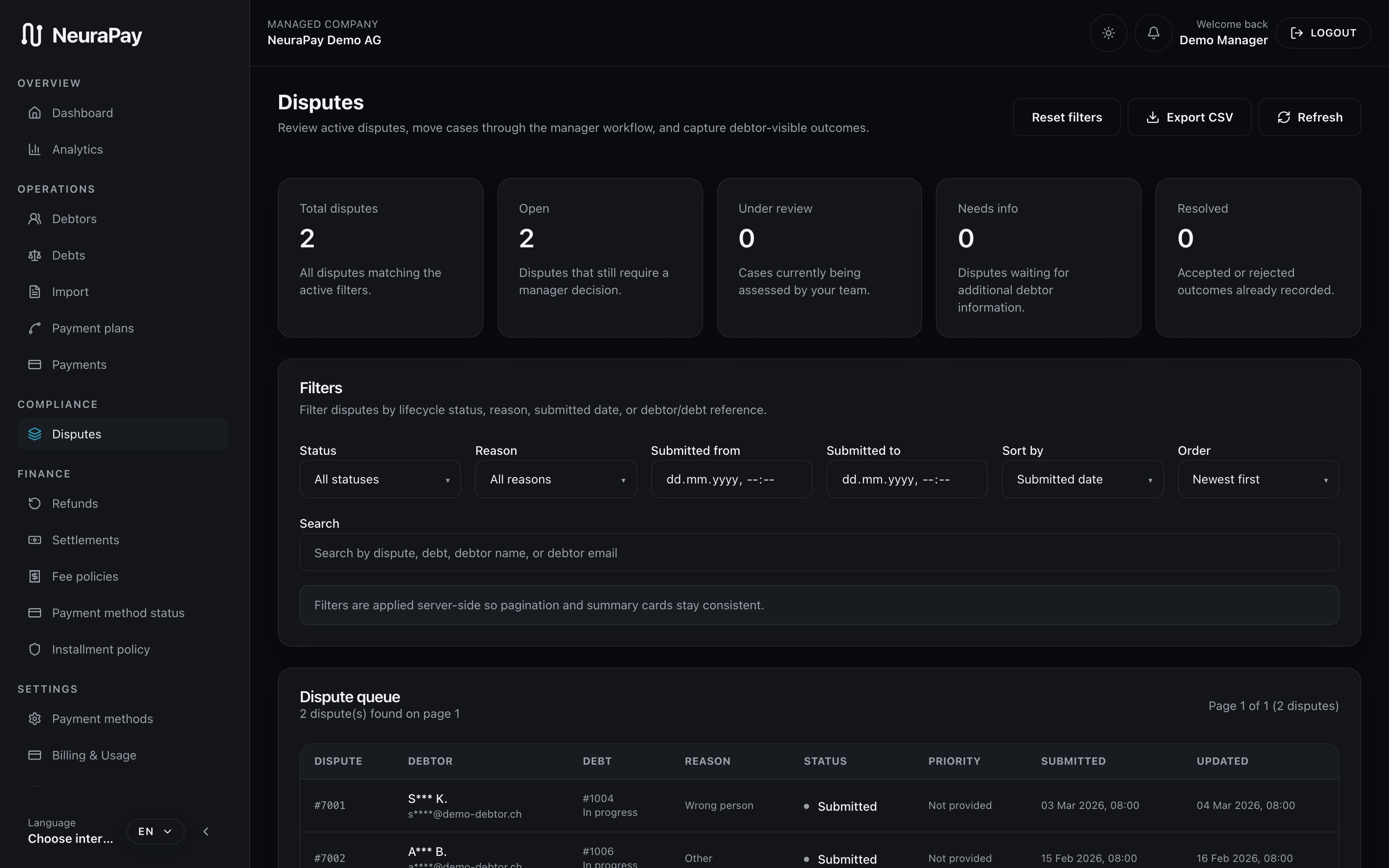Open Dashboard home icon in sidebar
The image size is (1389, 868).
tap(34, 112)
